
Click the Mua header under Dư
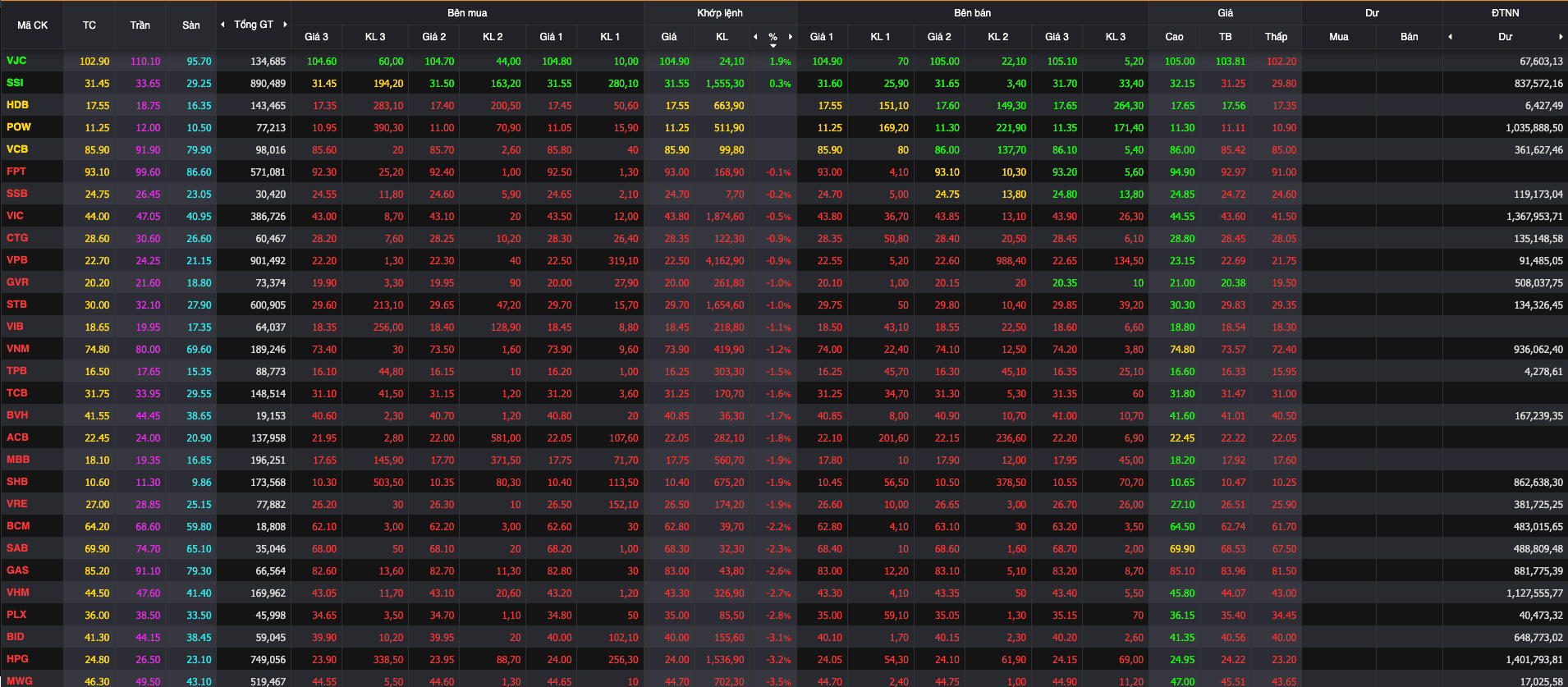click(1339, 37)
